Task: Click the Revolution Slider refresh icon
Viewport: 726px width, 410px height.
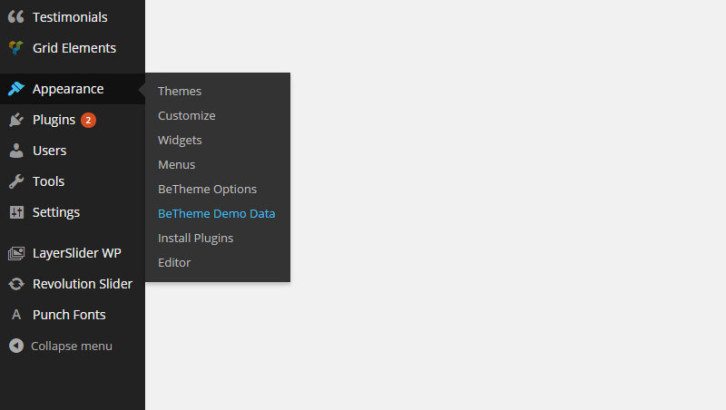Action: [x=16, y=284]
